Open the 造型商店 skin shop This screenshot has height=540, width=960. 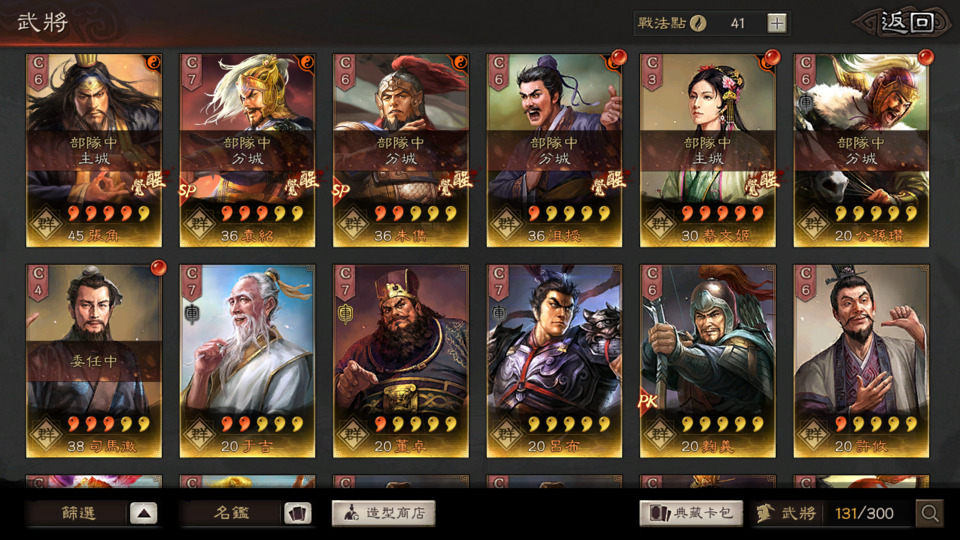click(x=384, y=513)
